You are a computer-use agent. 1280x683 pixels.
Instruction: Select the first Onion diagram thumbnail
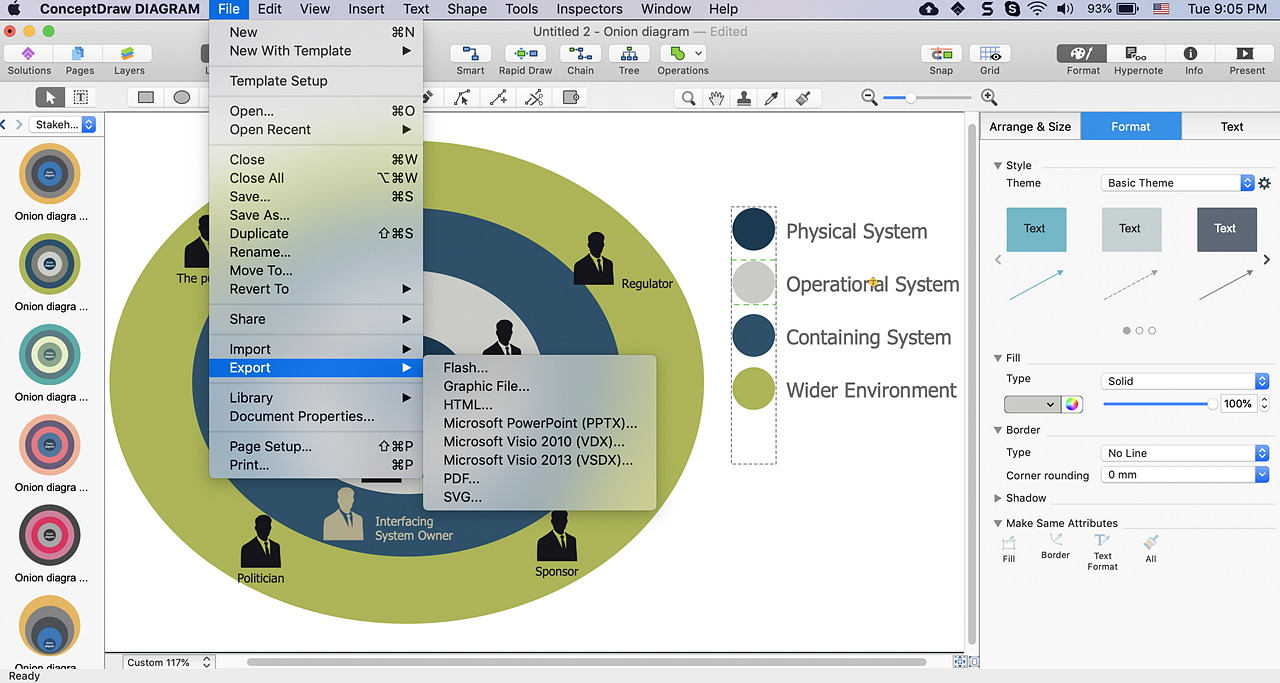click(x=50, y=174)
